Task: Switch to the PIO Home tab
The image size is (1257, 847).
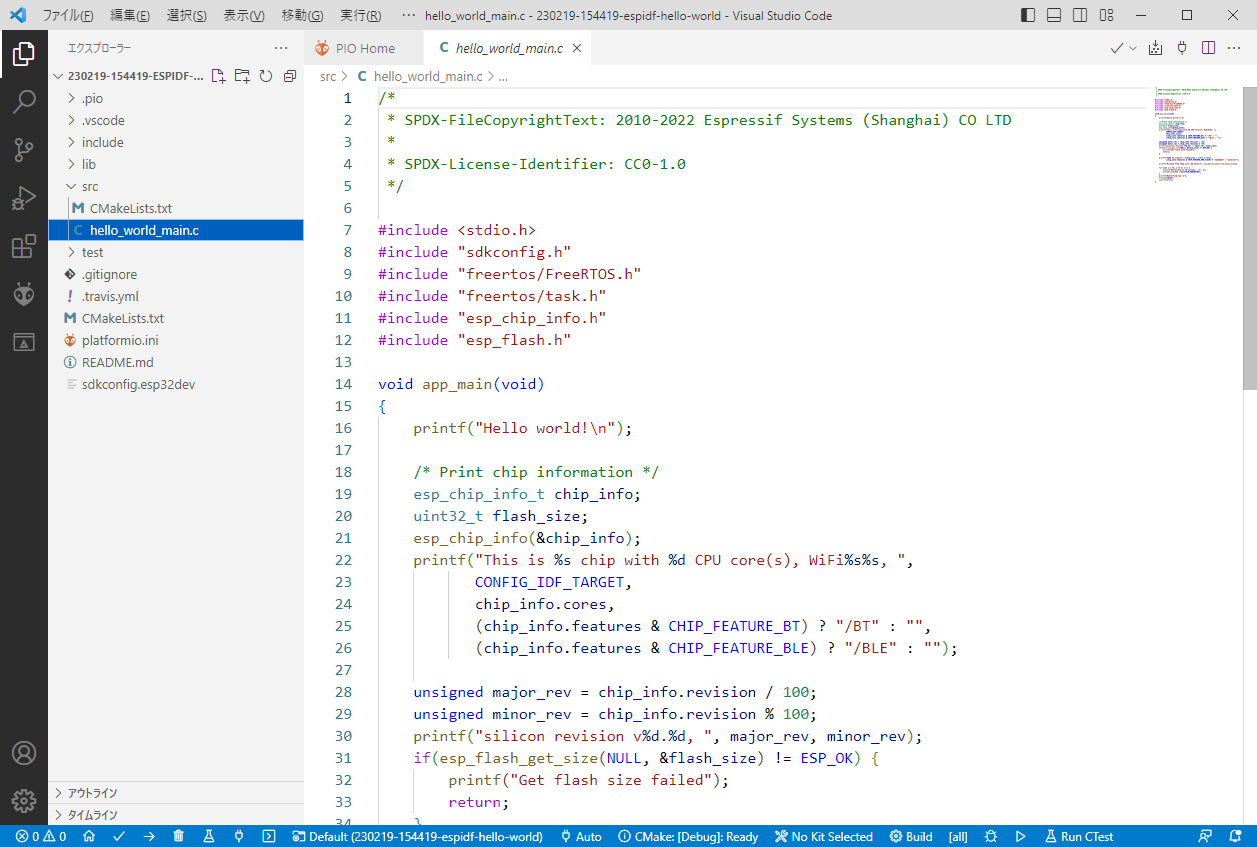Action: click(x=364, y=48)
